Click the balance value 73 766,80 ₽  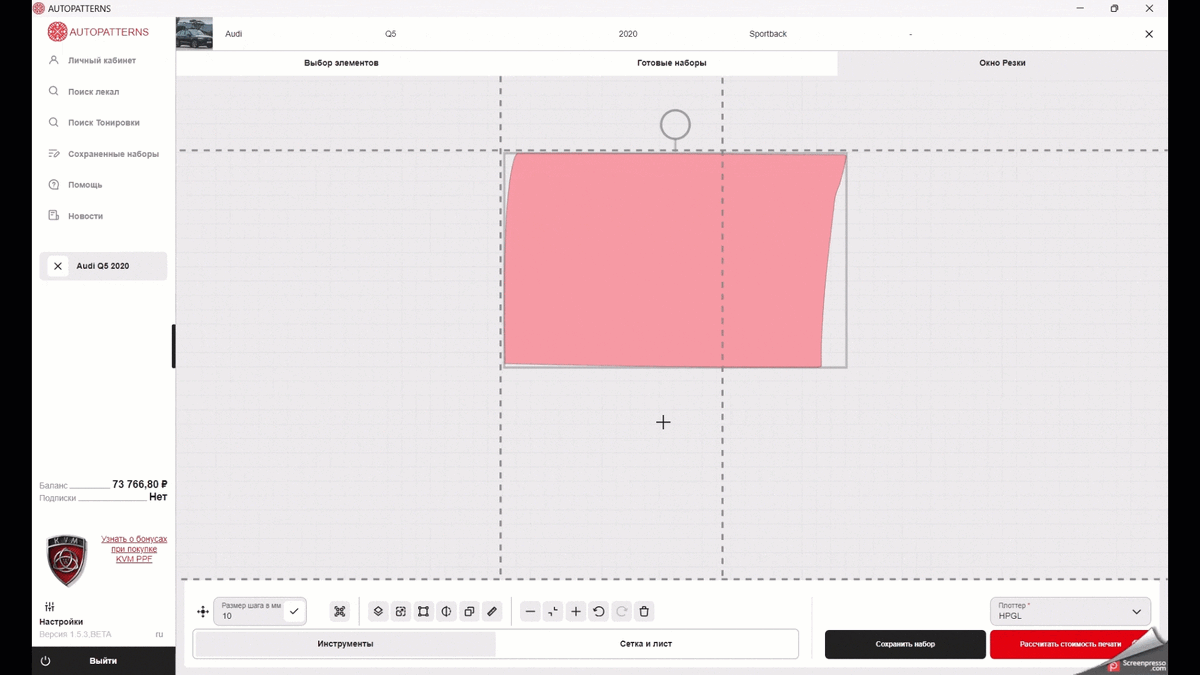click(139, 484)
